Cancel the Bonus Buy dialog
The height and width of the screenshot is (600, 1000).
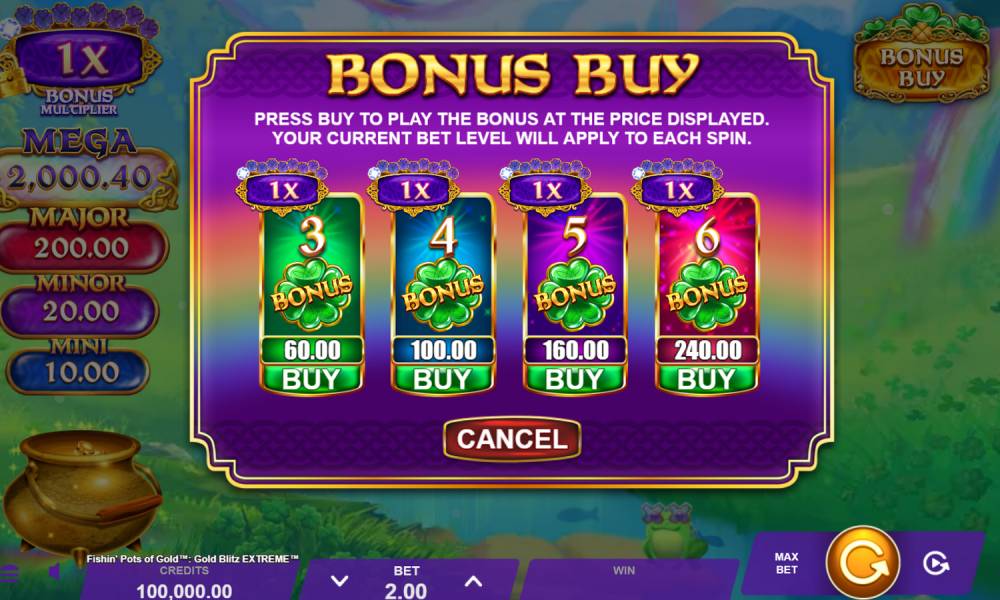[x=512, y=439]
